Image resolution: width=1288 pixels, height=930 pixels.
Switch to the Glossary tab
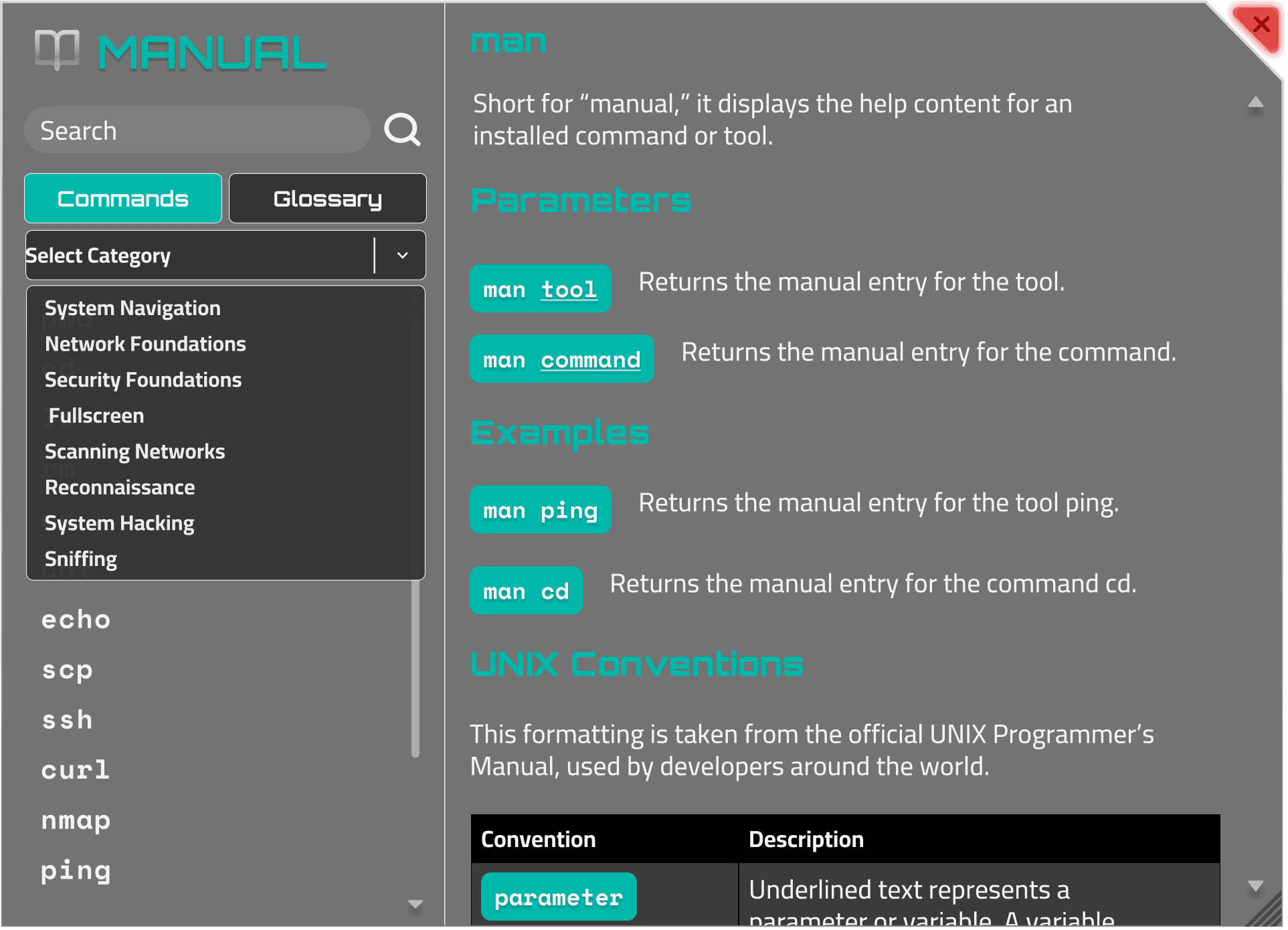point(327,199)
